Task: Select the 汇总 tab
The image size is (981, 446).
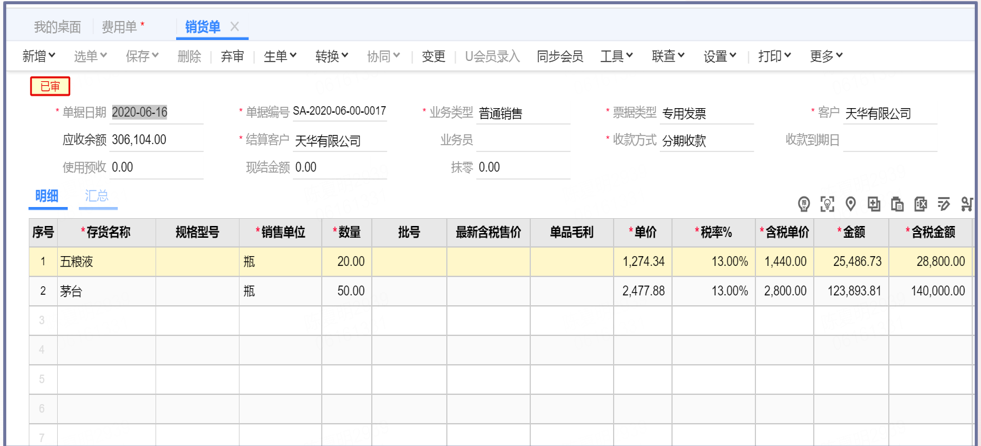Action: (97, 196)
